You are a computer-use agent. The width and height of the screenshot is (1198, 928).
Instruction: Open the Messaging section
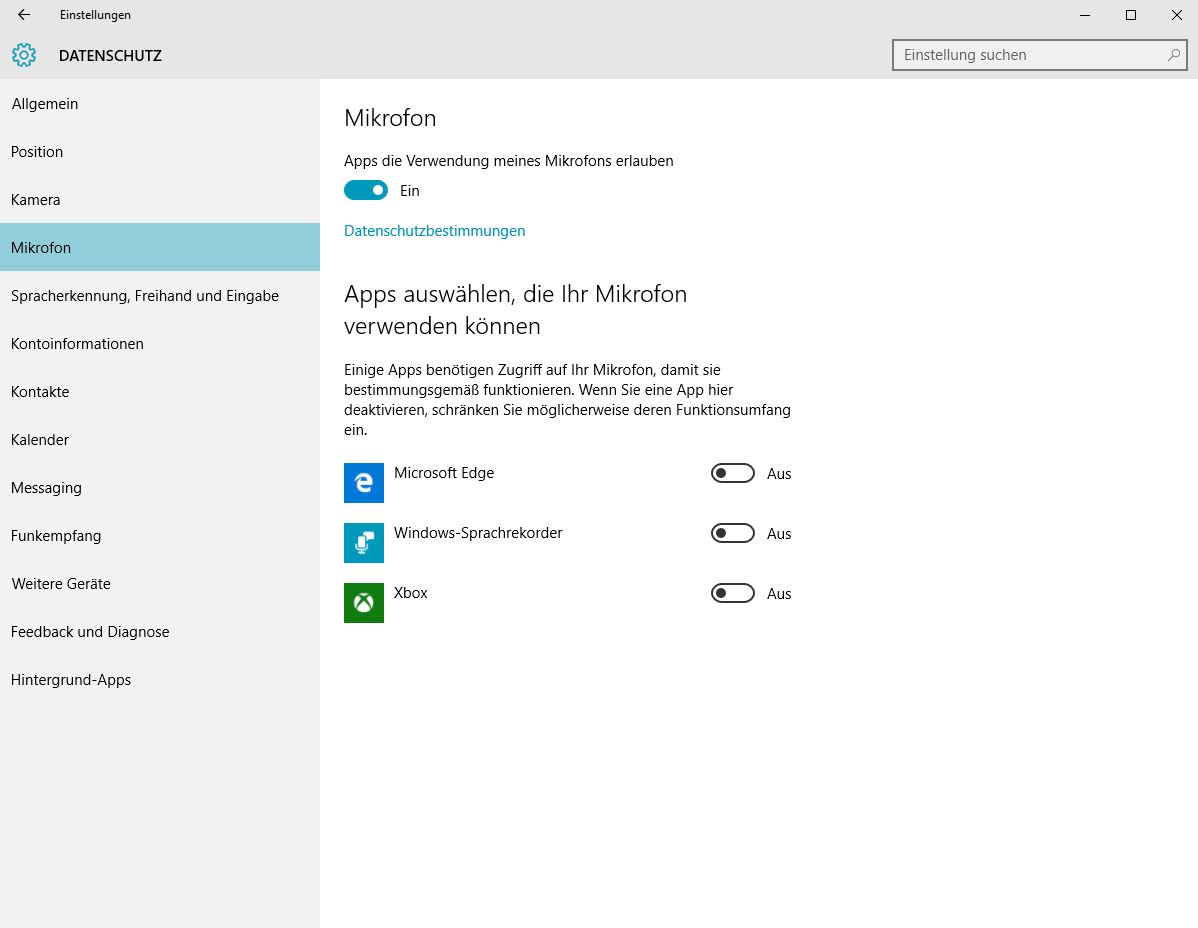pyautogui.click(x=160, y=488)
